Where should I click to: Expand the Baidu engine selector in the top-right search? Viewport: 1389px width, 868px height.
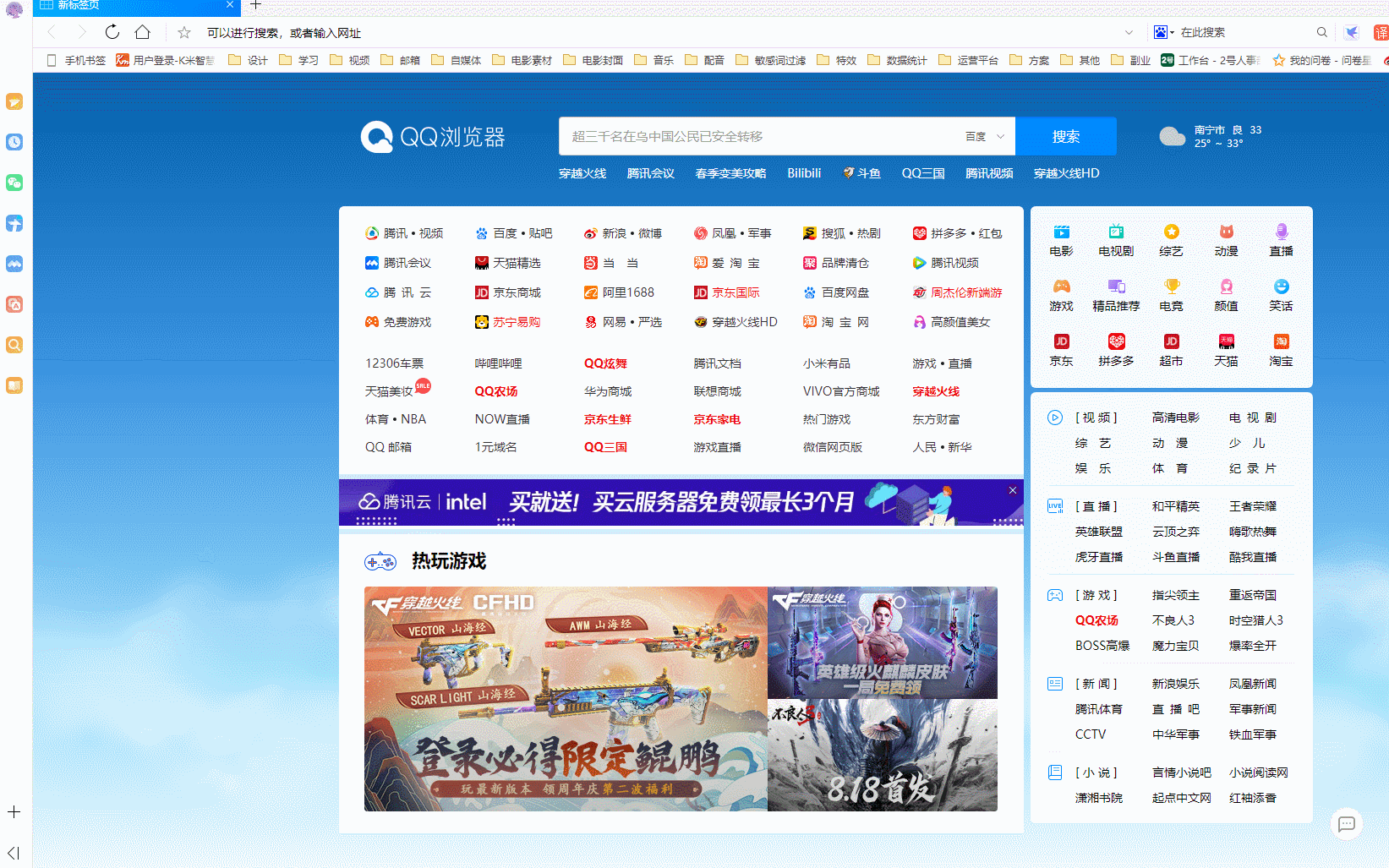click(x=1162, y=31)
